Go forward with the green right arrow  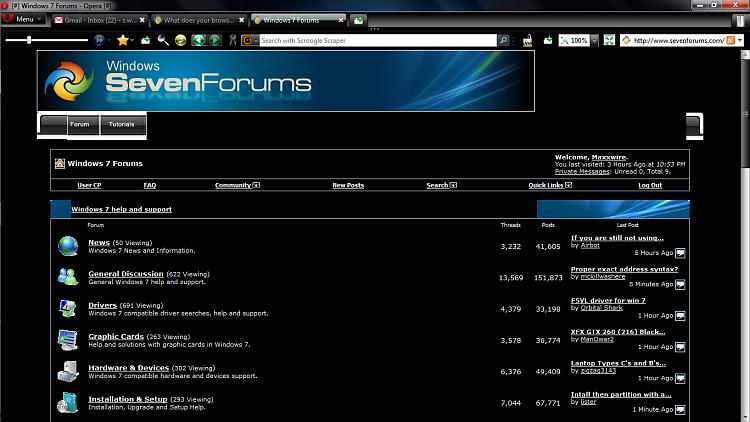click(x=215, y=41)
